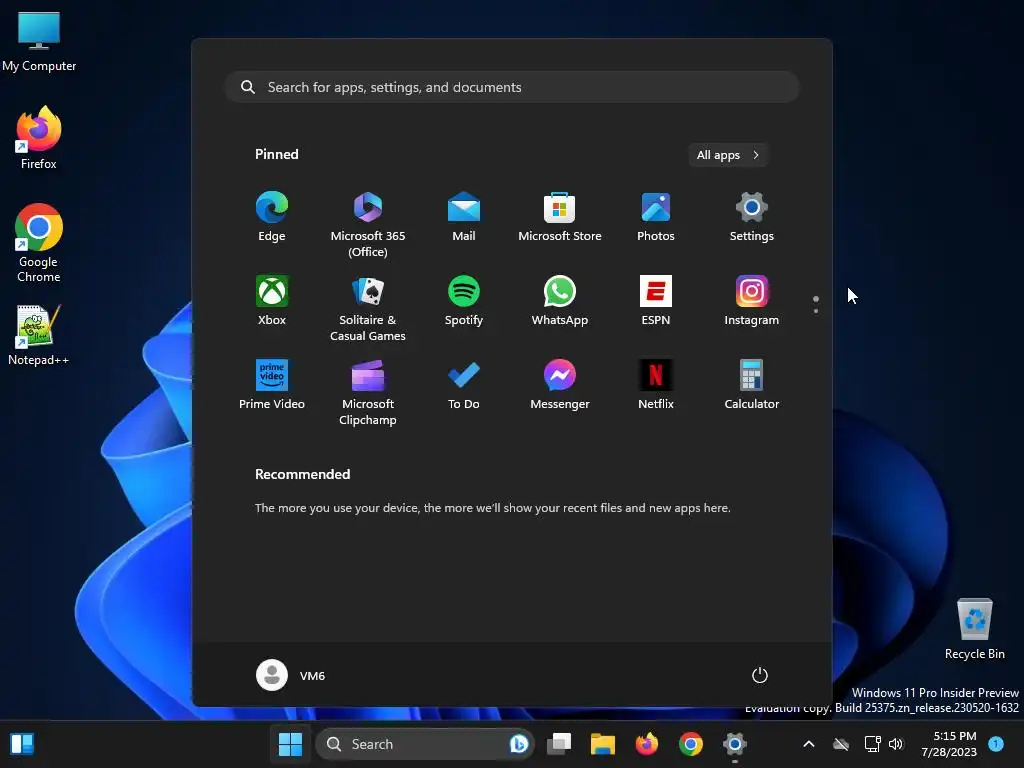Click the Windows Start button on taskbar
Screen dimensions: 1024x768
click(x=291, y=744)
